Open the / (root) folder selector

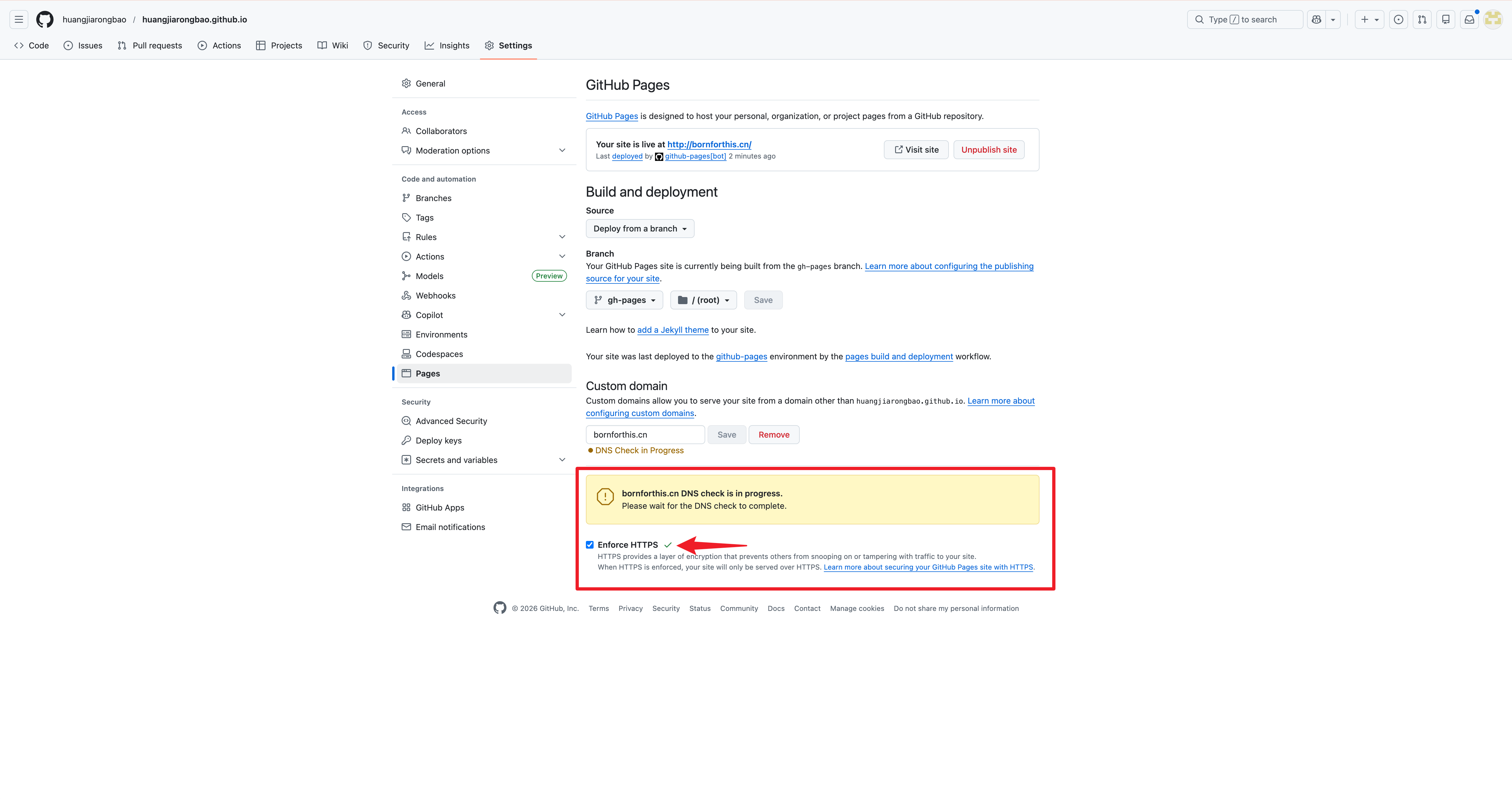[x=703, y=300]
